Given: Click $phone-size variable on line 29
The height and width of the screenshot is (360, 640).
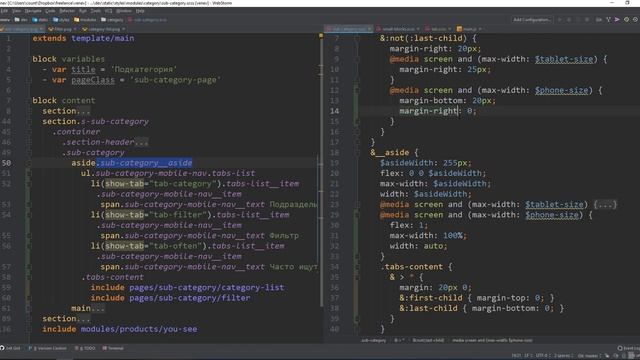Looking at the screenshot, I should [x=551, y=215].
